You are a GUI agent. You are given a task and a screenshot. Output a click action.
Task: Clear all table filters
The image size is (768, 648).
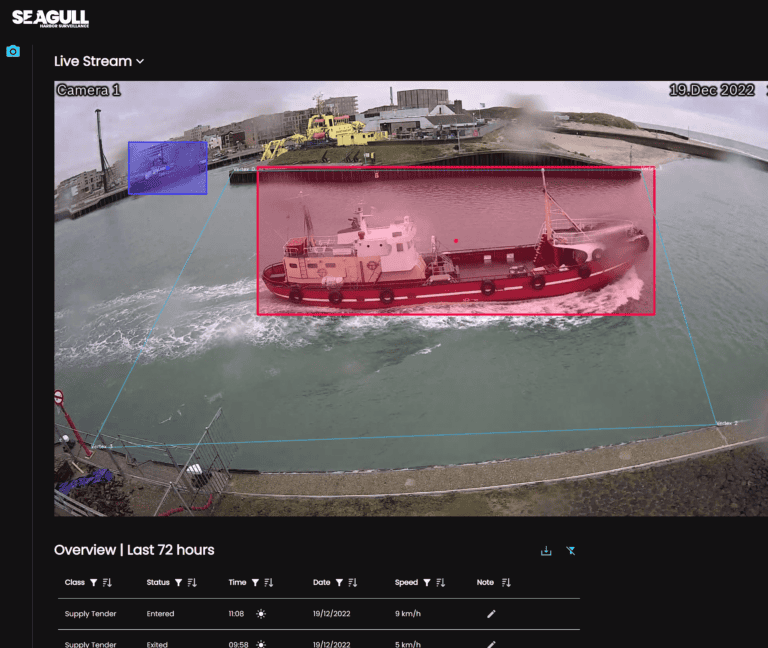(x=571, y=551)
